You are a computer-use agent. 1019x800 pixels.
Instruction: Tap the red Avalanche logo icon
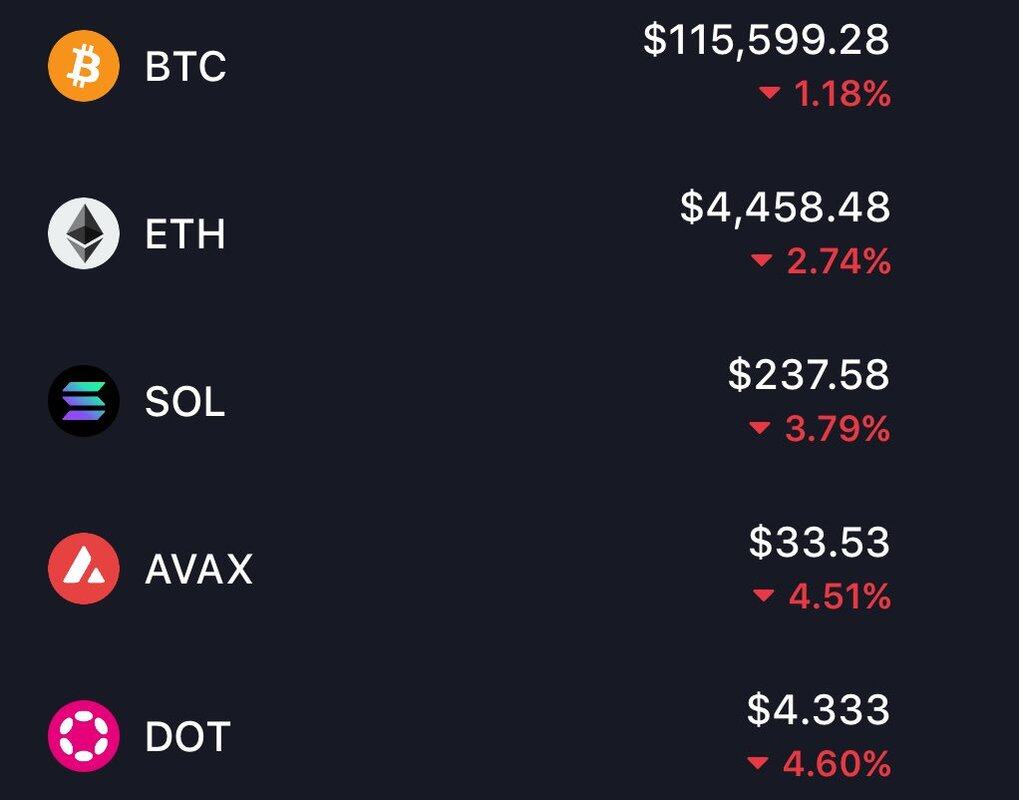pos(84,569)
